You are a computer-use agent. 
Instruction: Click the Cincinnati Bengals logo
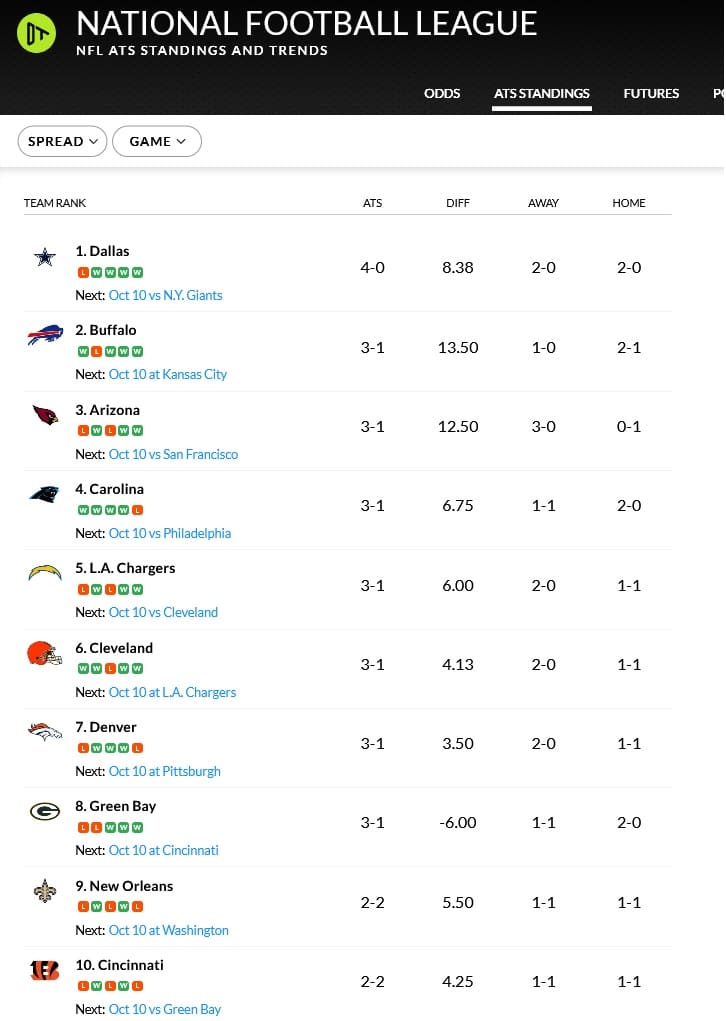click(x=45, y=970)
